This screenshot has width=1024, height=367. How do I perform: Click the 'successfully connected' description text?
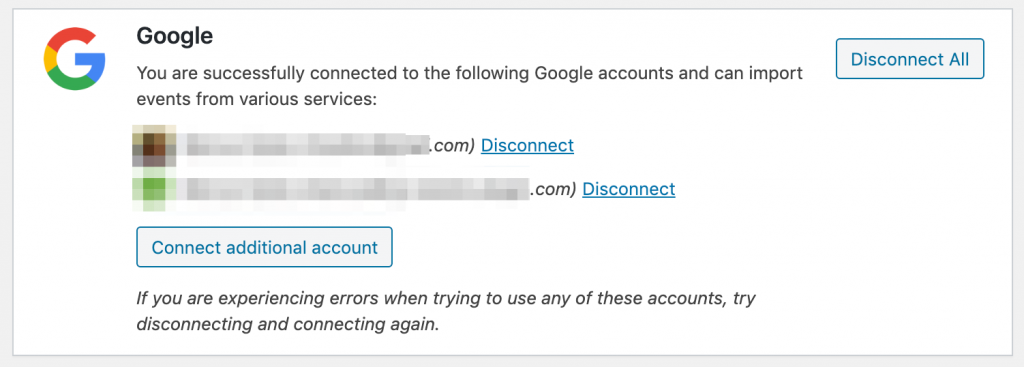click(x=470, y=87)
